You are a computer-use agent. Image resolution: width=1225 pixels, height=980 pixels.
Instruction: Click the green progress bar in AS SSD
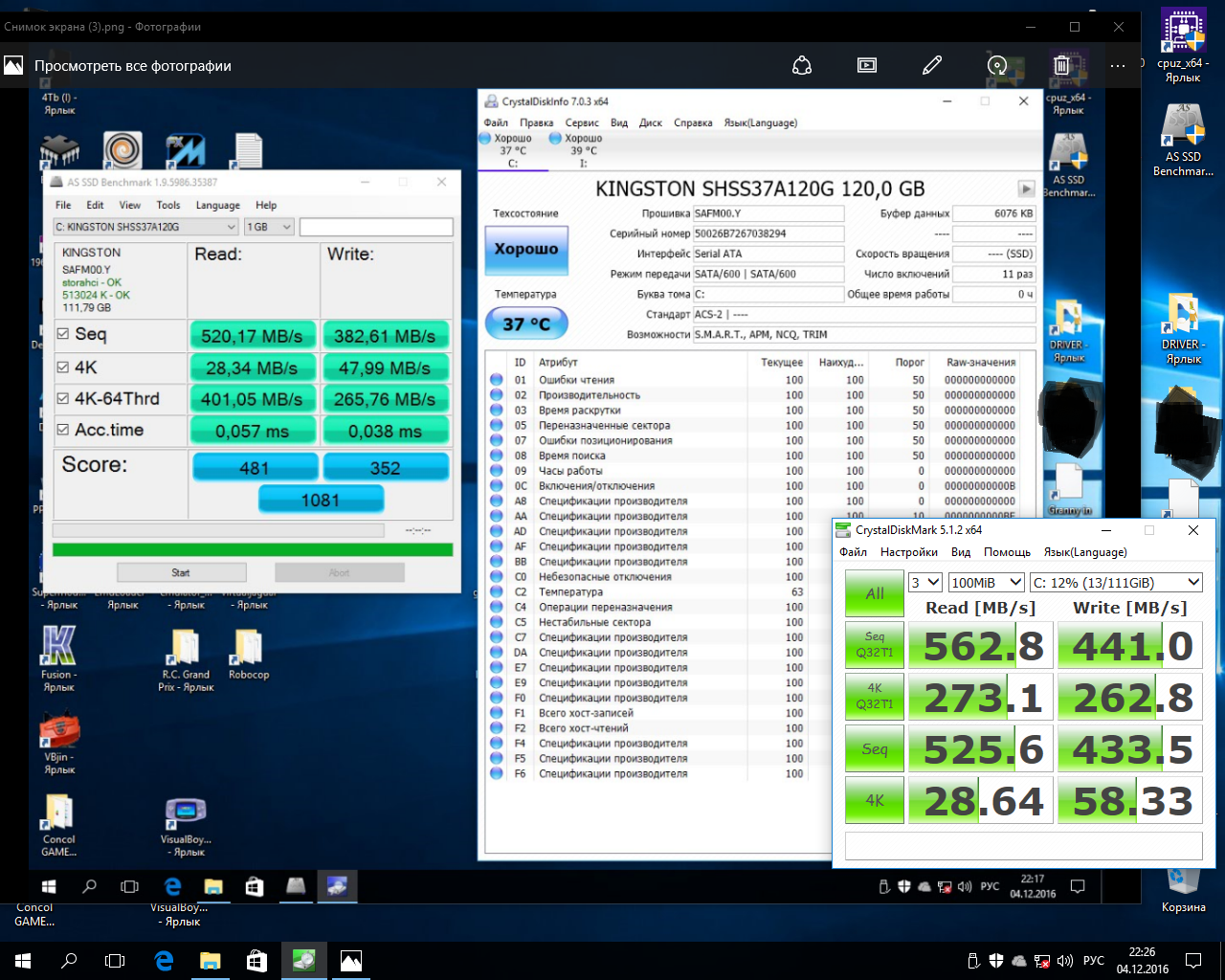point(253,549)
